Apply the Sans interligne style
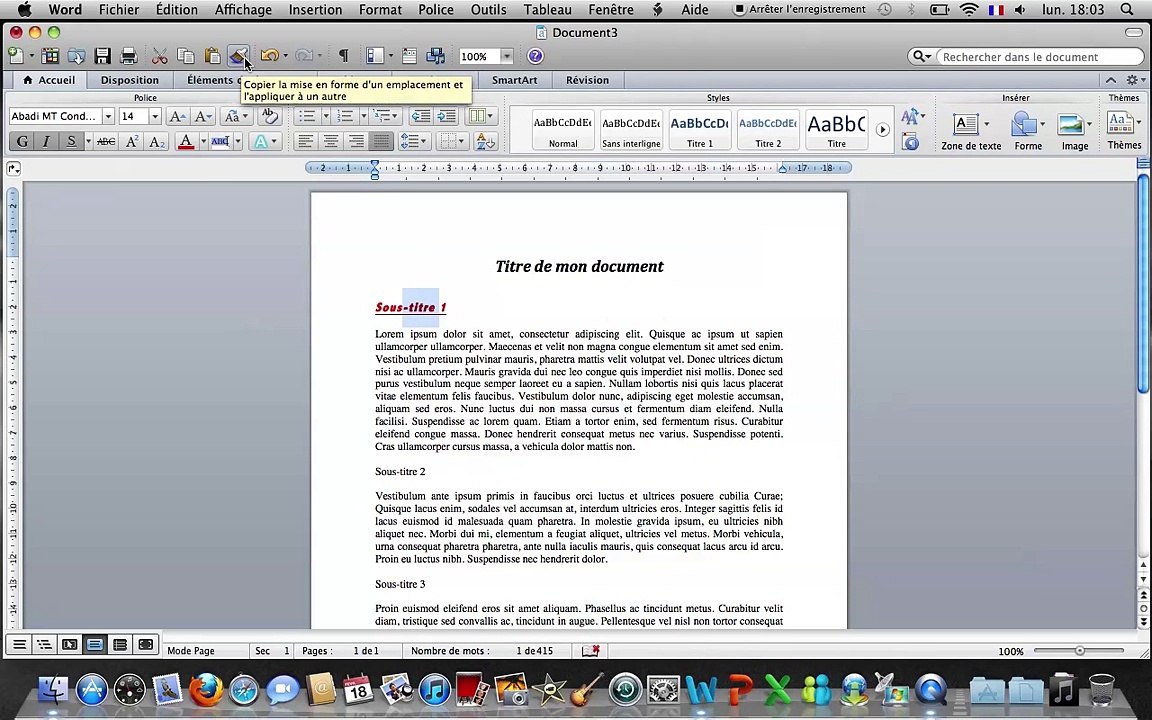The width and height of the screenshot is (1152, 720). [631, 130]
